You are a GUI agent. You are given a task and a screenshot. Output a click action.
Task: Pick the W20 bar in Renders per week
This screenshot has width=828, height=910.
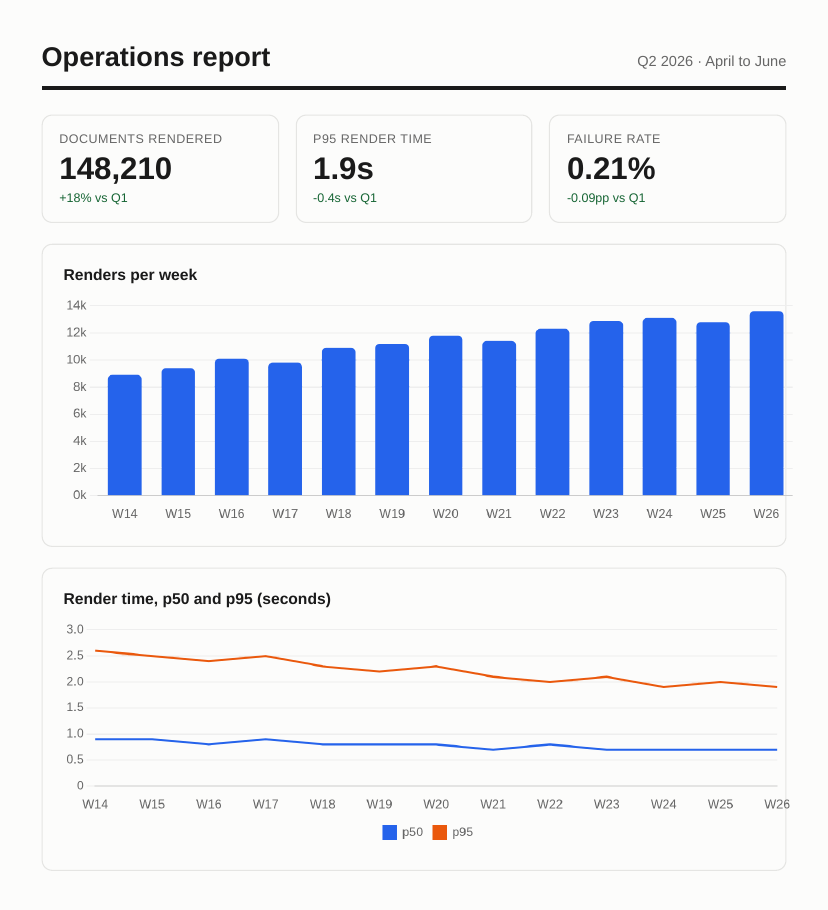[446, 416]
